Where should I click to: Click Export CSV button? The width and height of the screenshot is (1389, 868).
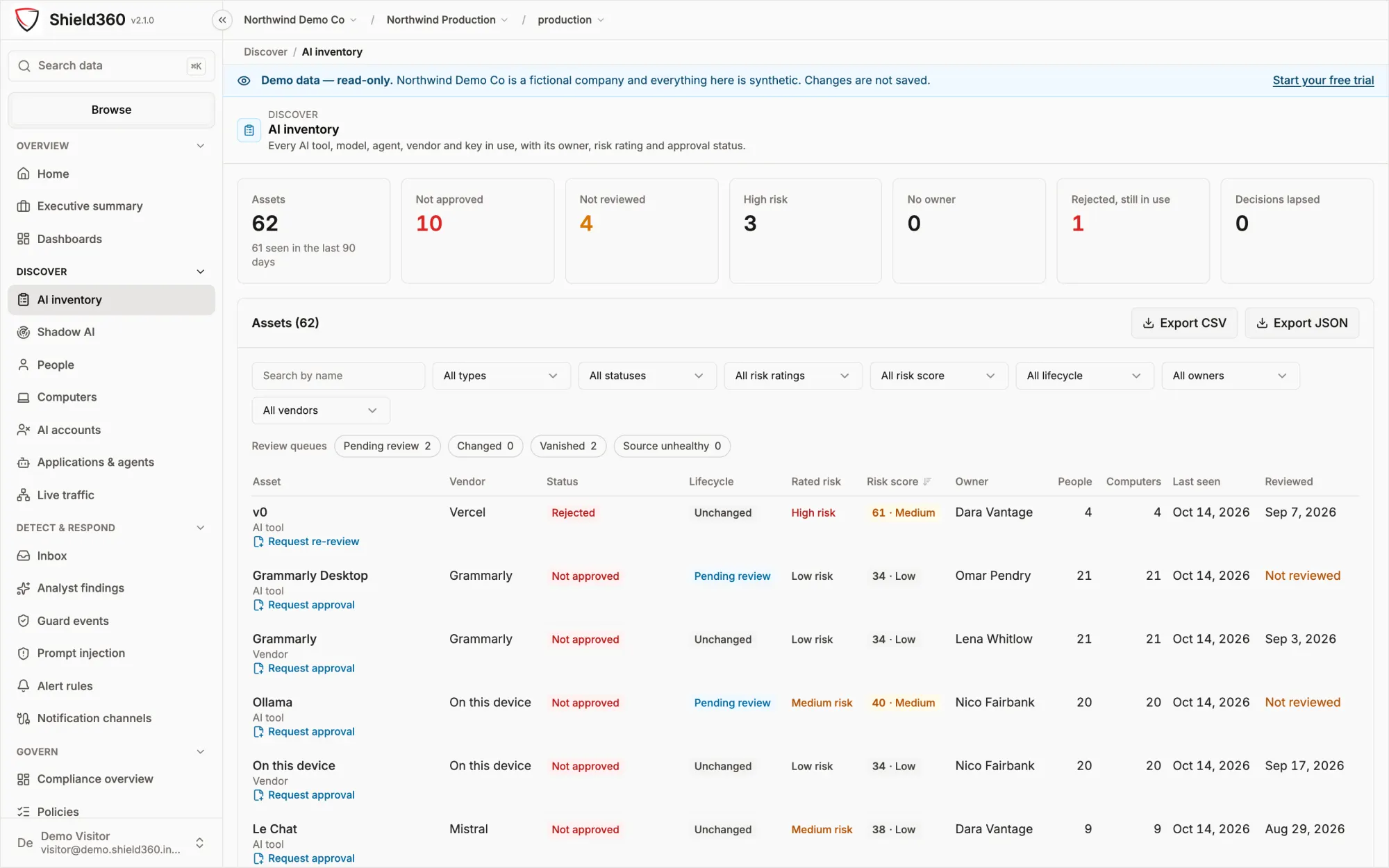pos(1184,323)
